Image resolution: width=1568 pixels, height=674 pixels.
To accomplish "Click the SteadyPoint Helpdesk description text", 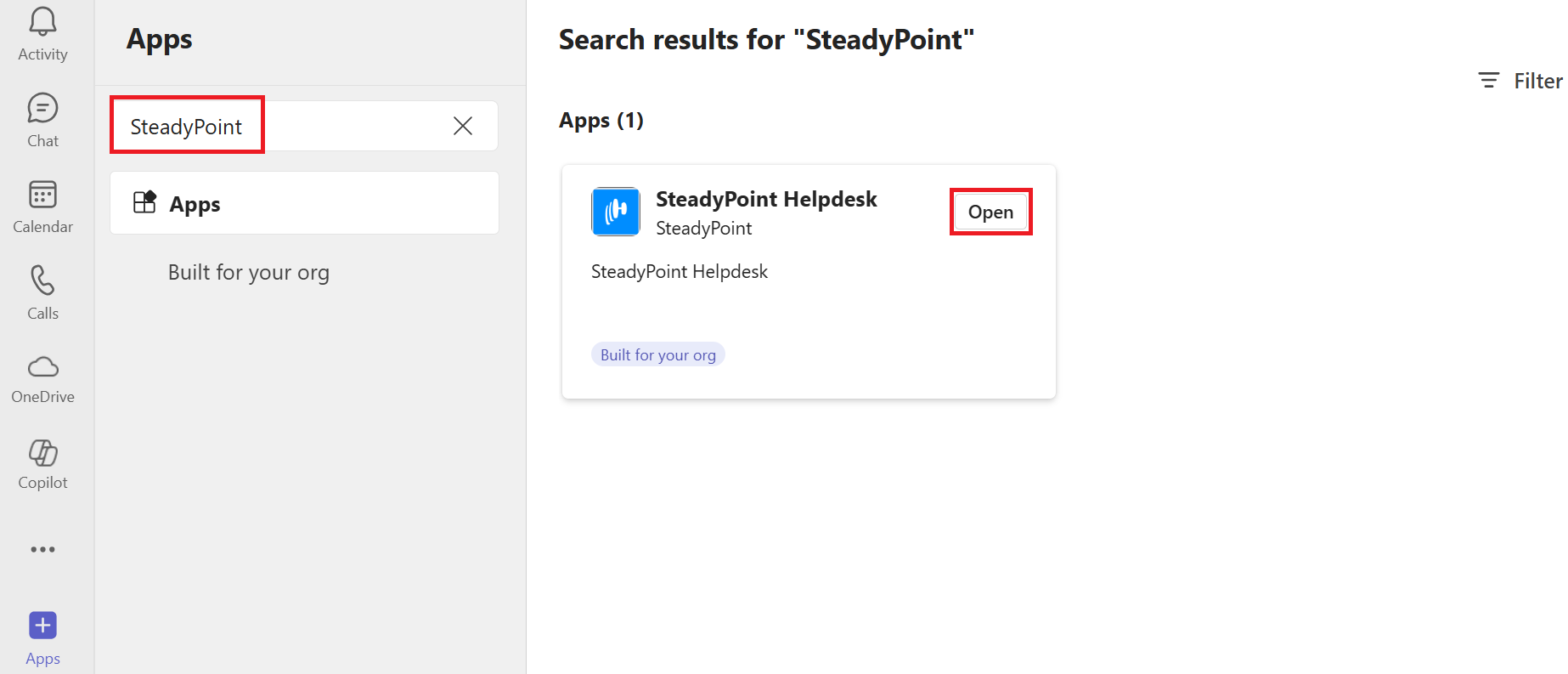I will click(680, 271).
